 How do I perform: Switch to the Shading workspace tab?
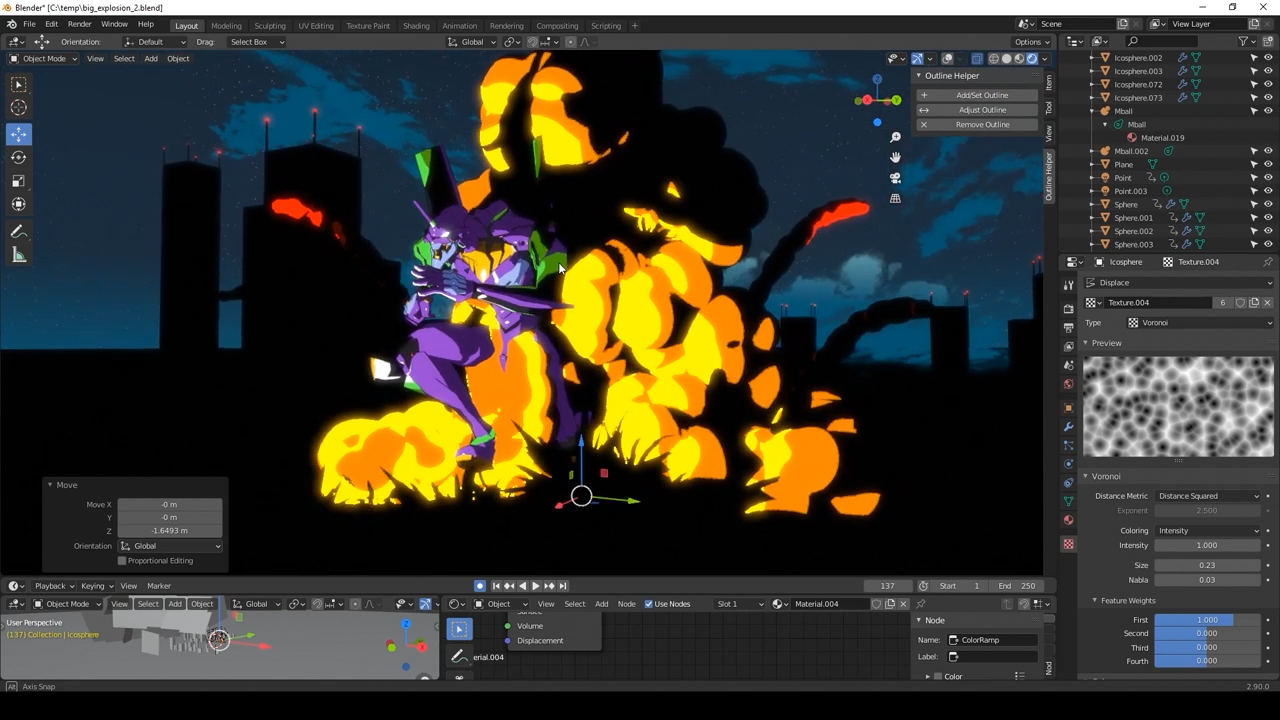coord(416,26)
